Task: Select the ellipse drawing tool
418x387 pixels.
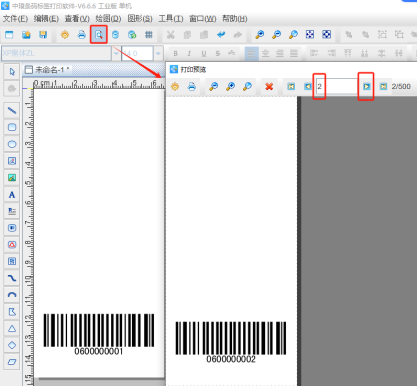Action: (12, 144)
